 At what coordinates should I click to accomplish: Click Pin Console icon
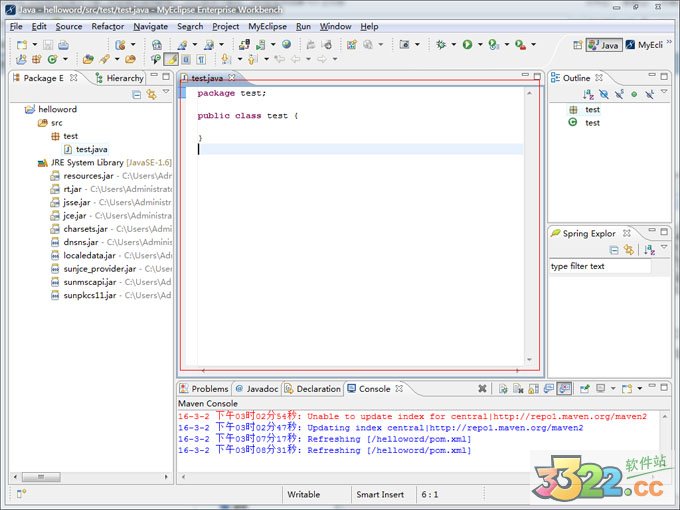click(585, 389)
